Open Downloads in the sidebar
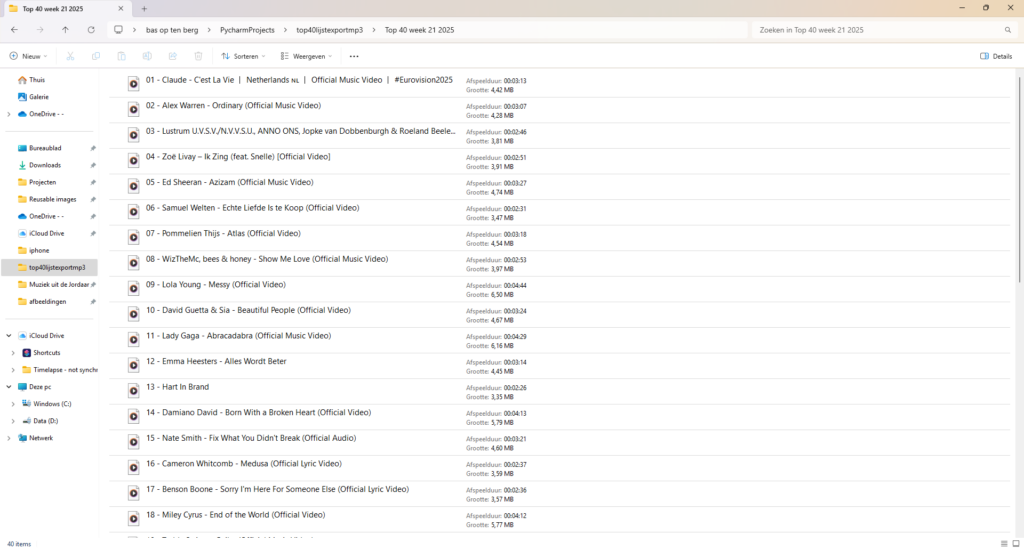Screen dimensions: 1024x550 44,165
